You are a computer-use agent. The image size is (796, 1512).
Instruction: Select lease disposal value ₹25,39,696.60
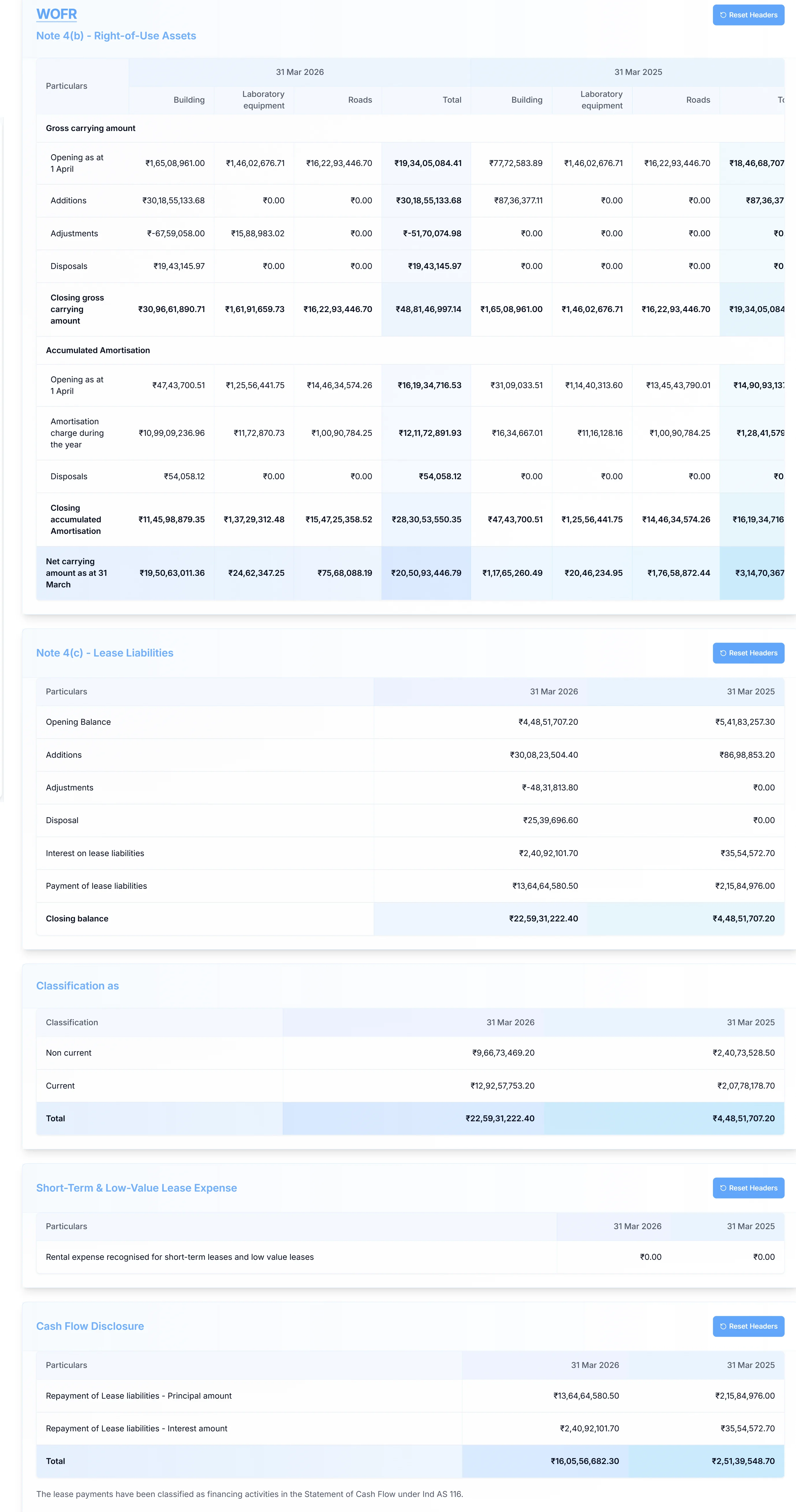(x=550, y=820)
